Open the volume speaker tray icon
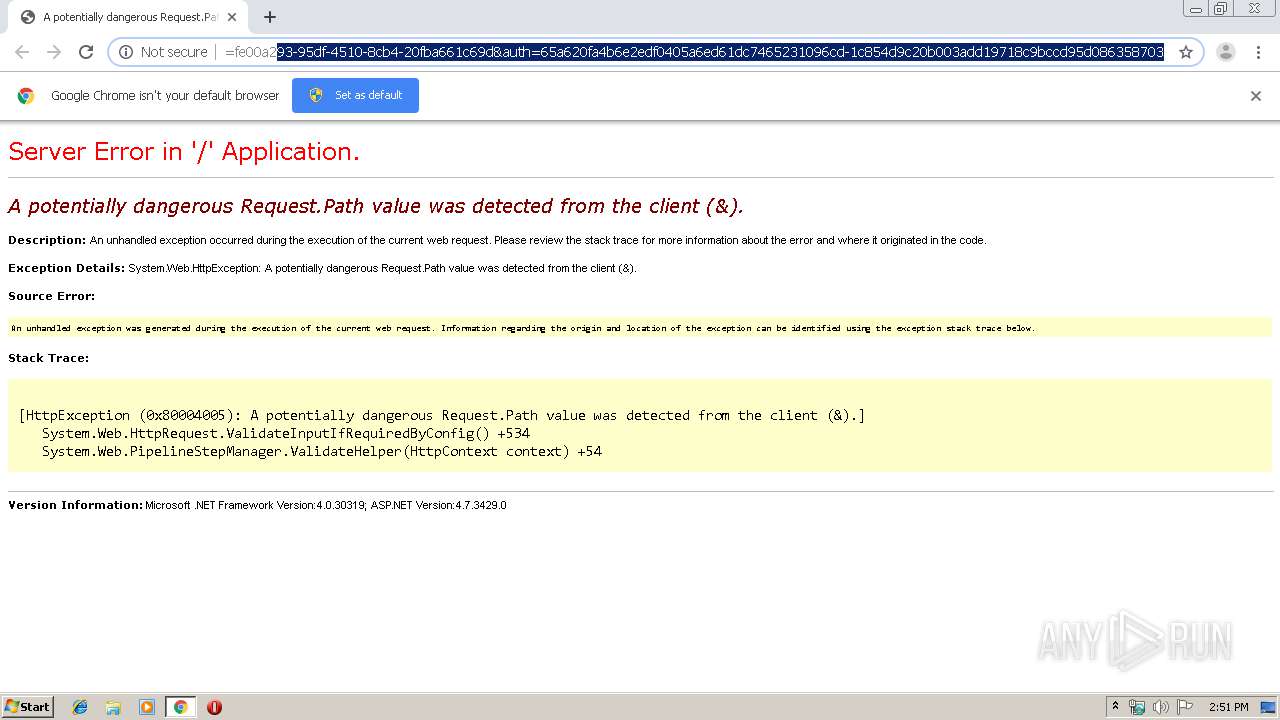Screen dimensions: 1280x720 (1161, 707)
